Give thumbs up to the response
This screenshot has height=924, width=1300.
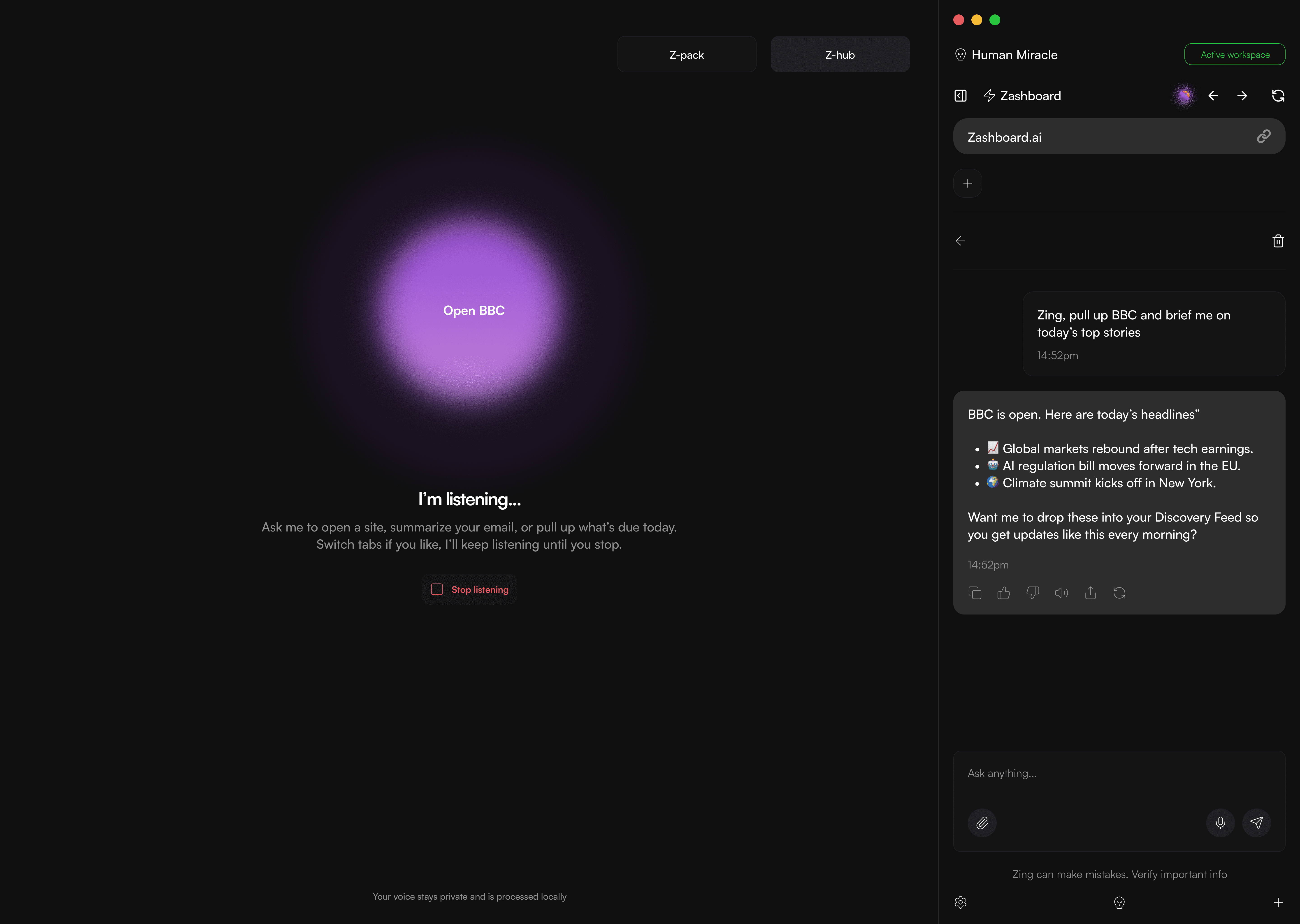(1003, 593)
